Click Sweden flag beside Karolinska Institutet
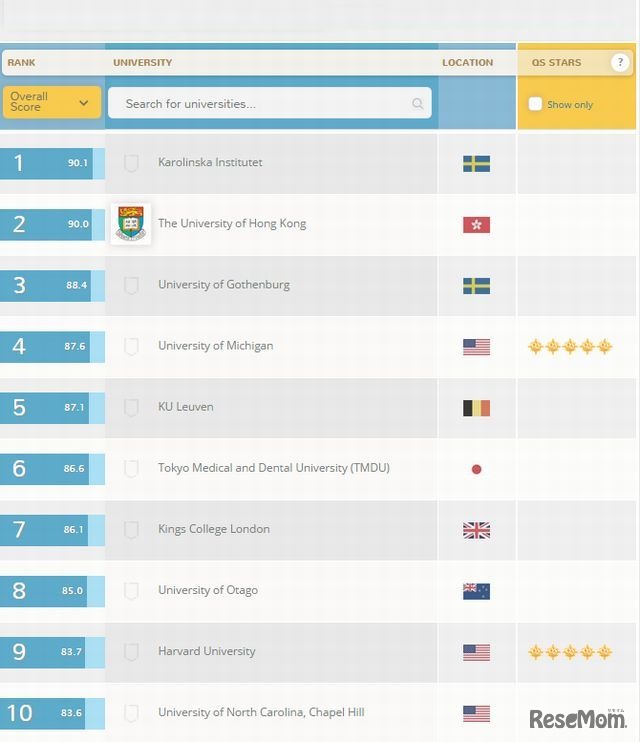The height and width of the screenshot is (742, 640). tap(476, 163)
